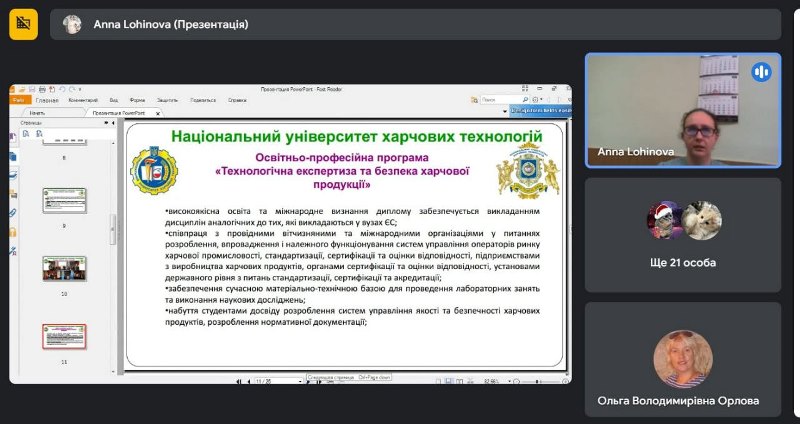Select continuous page view mode

(x=449, y=381)
